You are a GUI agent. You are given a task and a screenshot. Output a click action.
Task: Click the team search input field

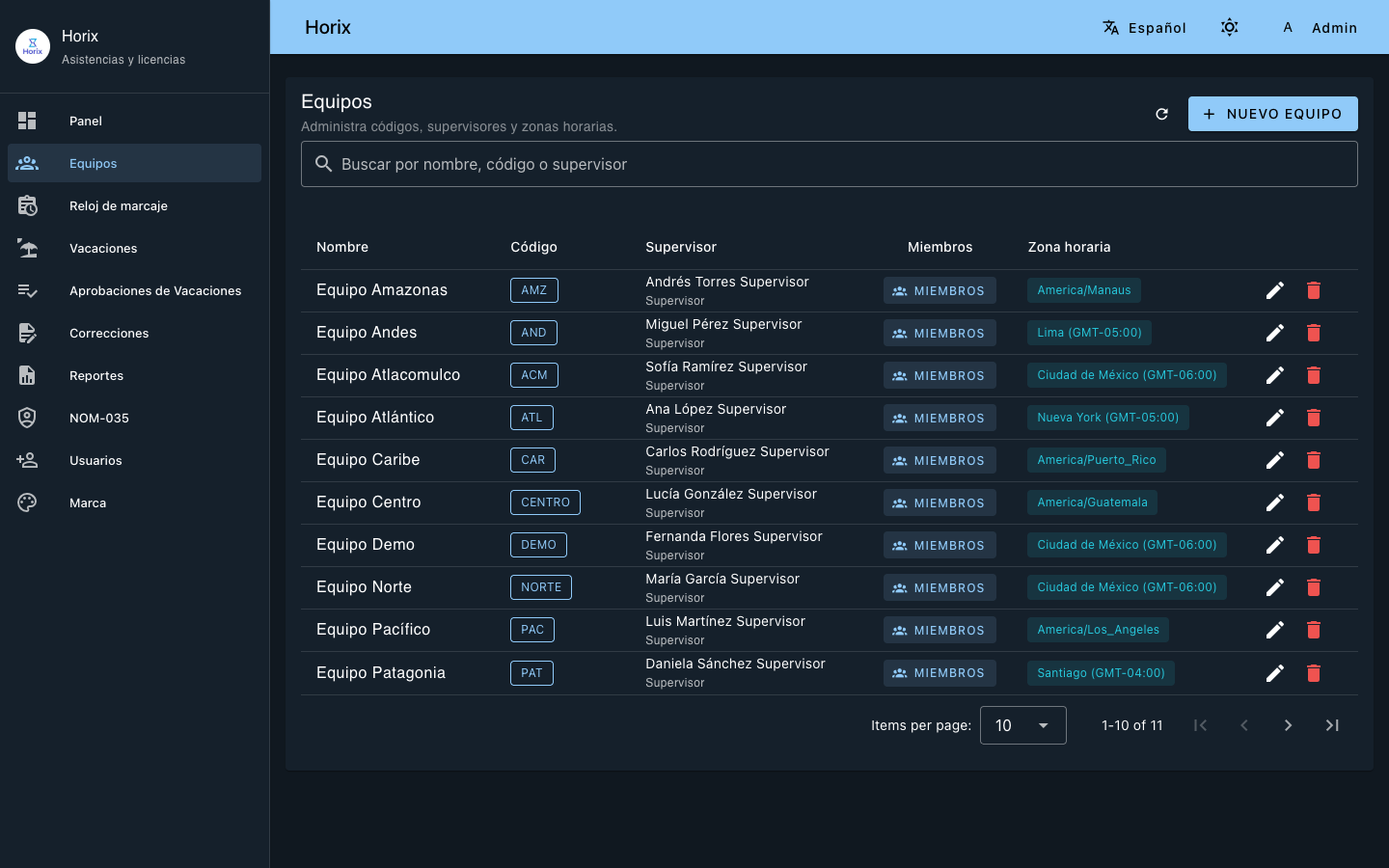pyautogui.click(x=830, y=164)
